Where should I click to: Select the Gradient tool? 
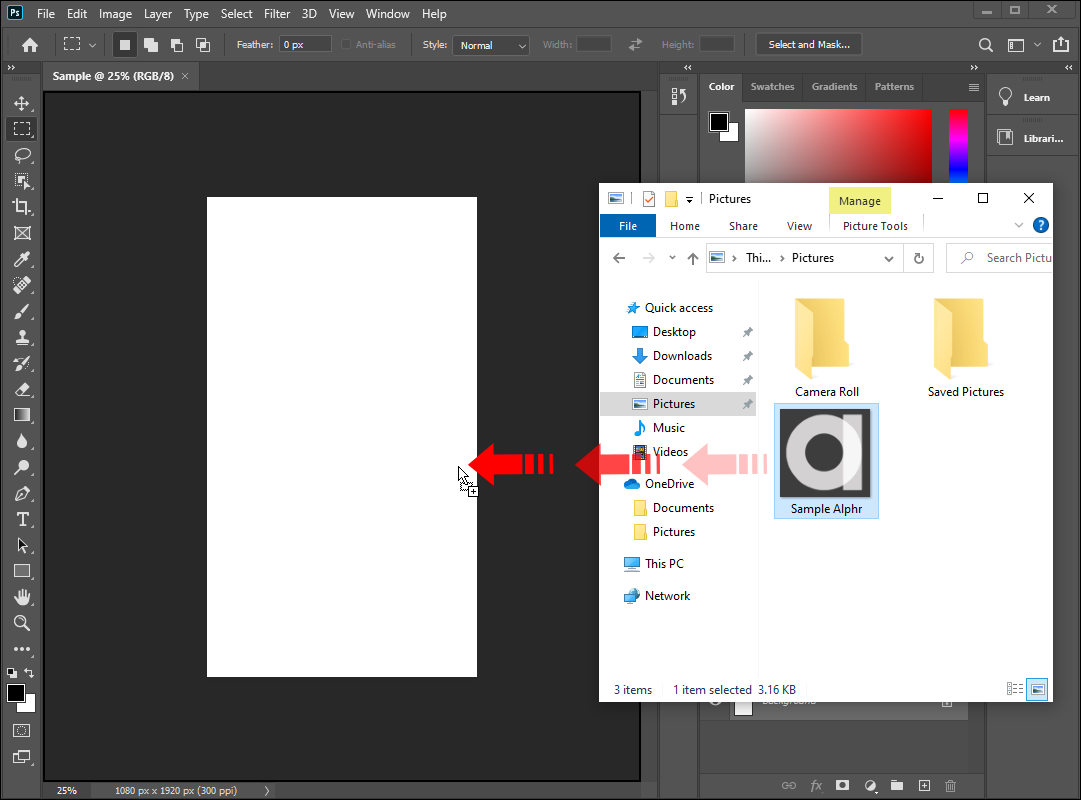point(22,415)
